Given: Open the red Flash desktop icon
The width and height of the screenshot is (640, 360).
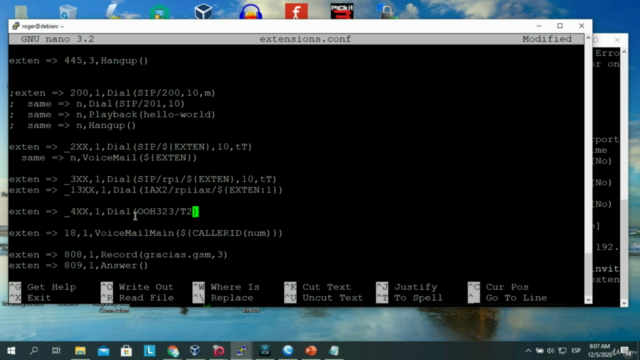Looking at the screenshot, I should [x=296, y=11].
